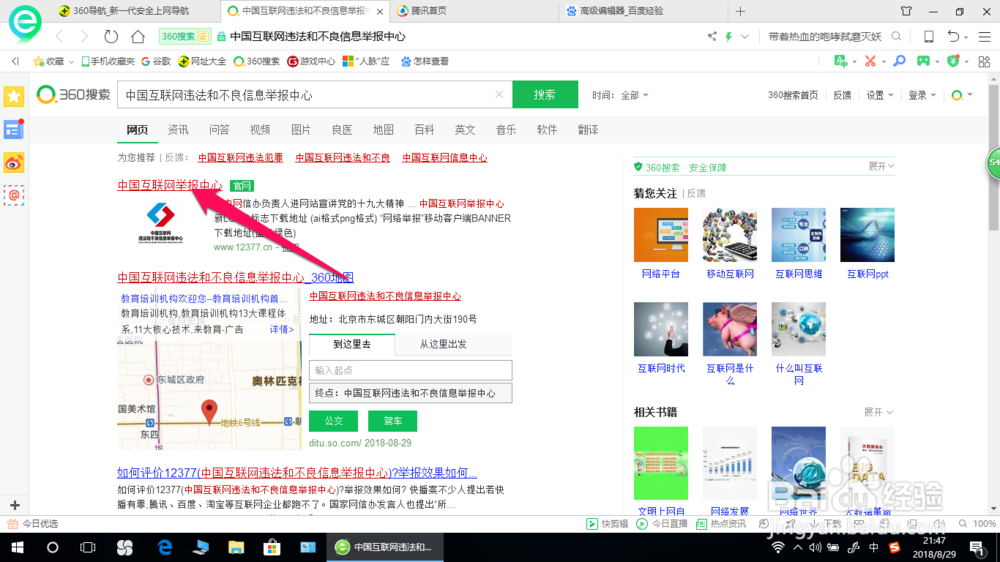
Task: Click the screenshot scissors toolbar icon
Action: click(870, 61)
